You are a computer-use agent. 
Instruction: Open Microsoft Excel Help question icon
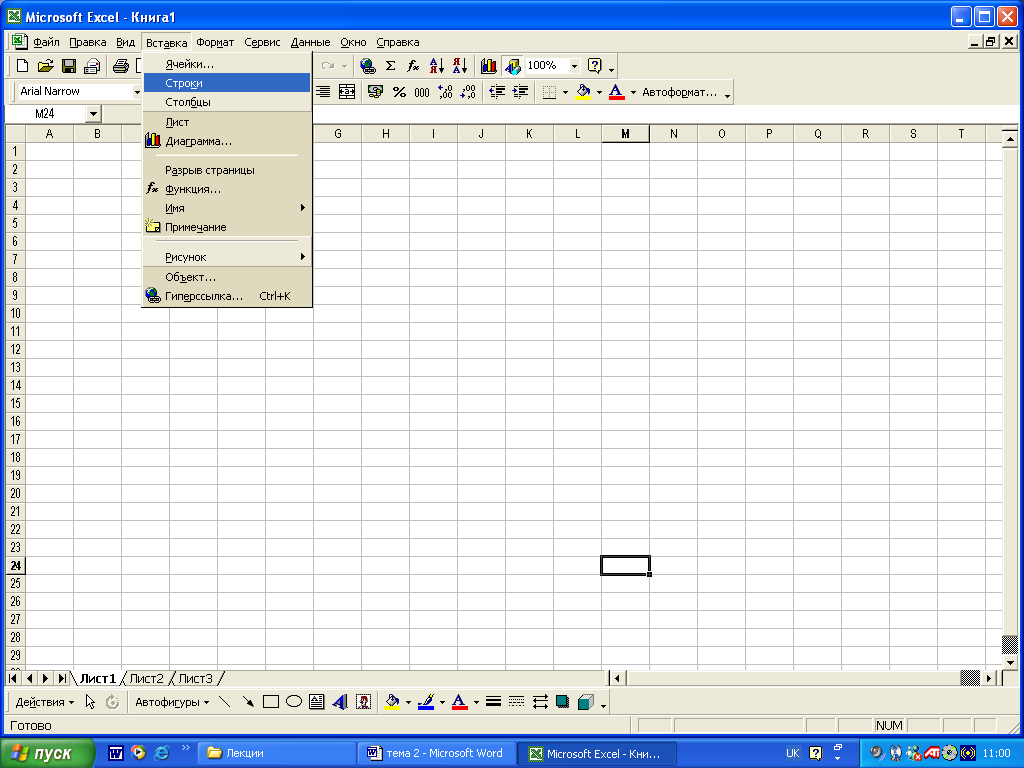click(x=594, y=66)
